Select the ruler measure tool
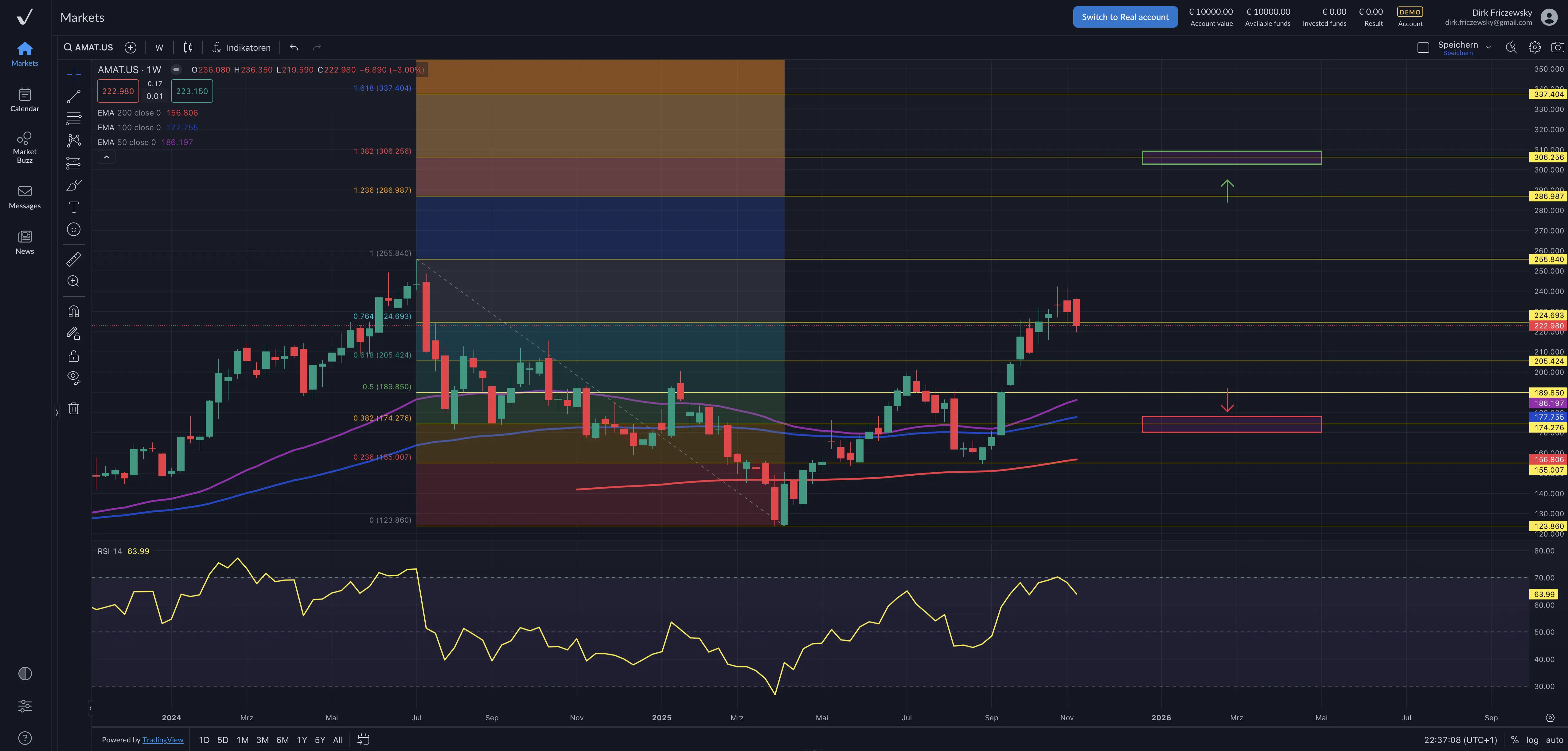The width and height of the screenshot is (1568, 751). (x=74, y=259)
